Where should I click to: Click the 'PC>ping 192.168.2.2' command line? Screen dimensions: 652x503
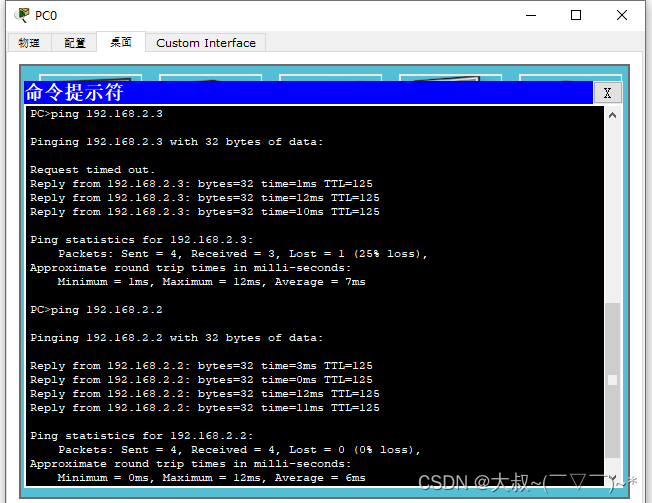pyautogui.click(x=96, y=310)
